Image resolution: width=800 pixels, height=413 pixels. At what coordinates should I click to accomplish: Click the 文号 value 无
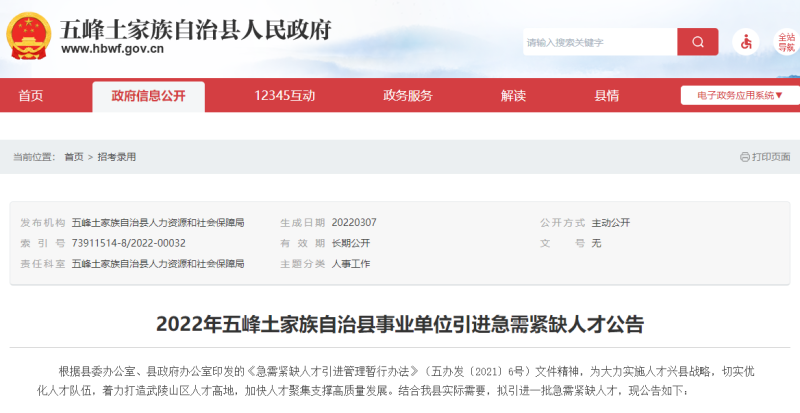click(x=596, y=243)
